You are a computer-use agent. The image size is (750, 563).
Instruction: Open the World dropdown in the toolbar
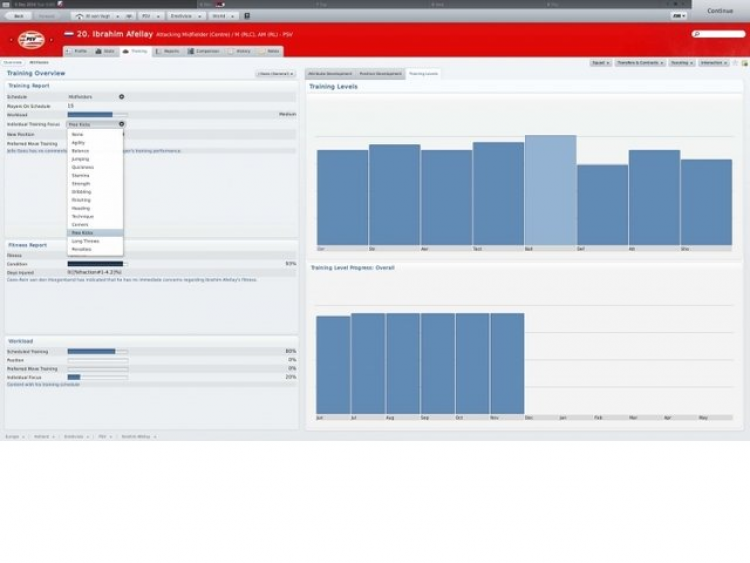(x=223, y=16)
